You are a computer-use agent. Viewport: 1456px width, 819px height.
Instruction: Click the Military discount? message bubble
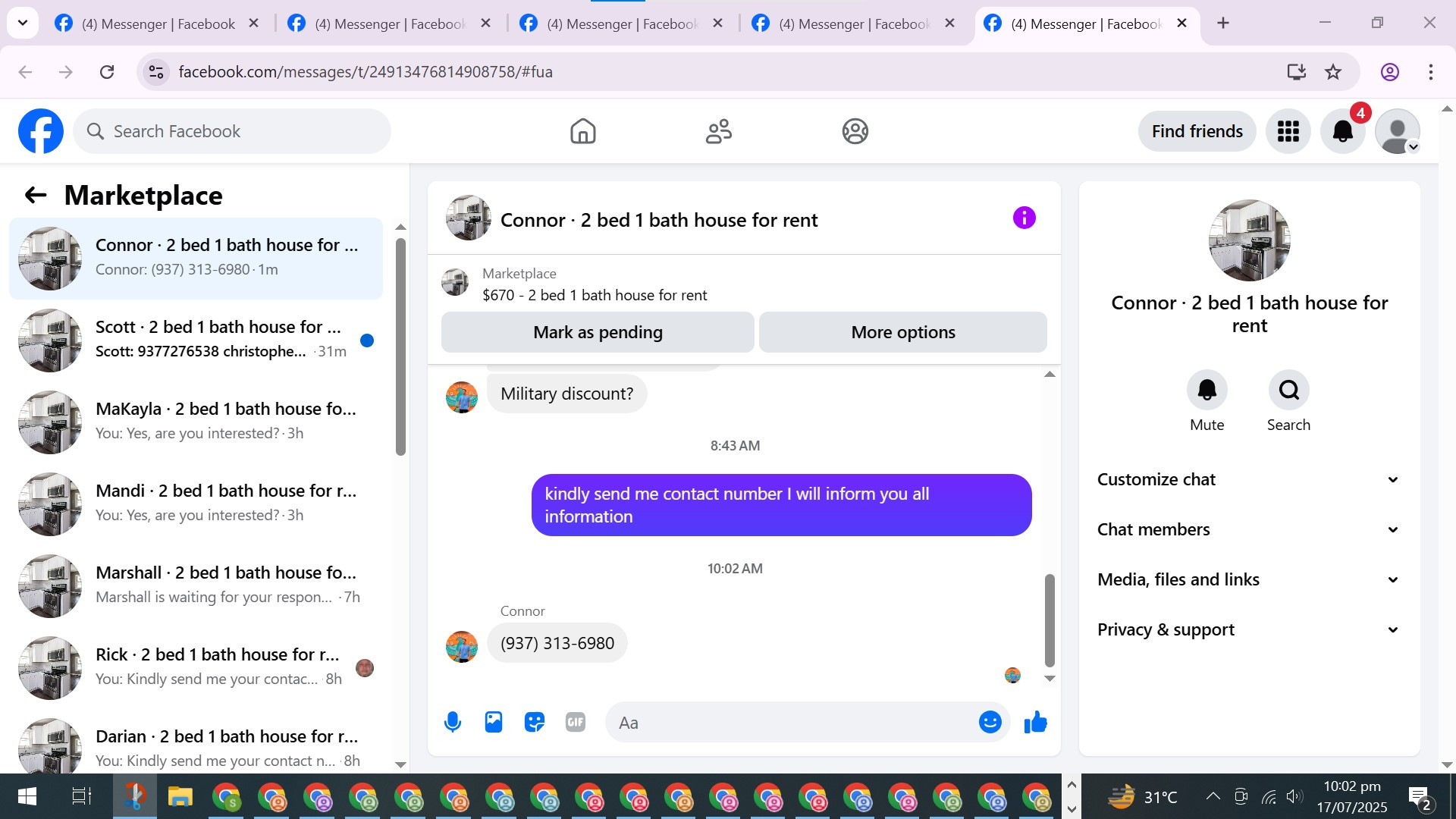click(x=566, y=394)
